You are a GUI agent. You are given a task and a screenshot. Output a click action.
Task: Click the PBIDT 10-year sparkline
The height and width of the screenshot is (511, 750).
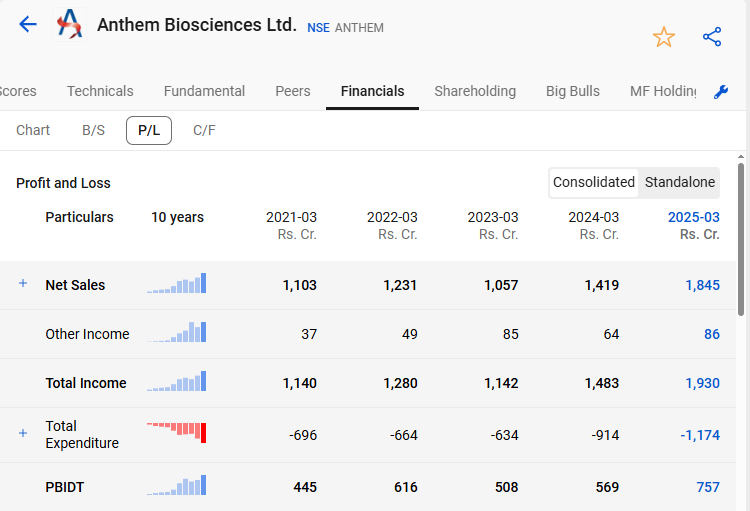[x=176, y=485]
